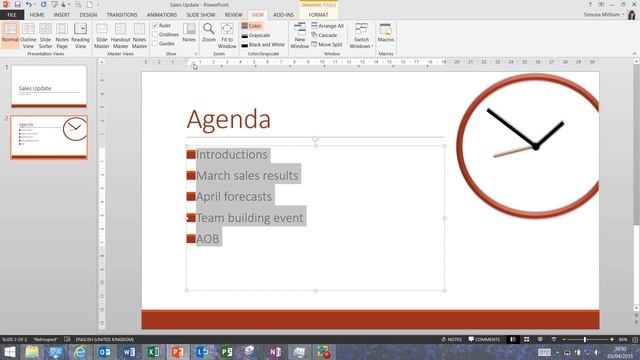The image size is (640, 360).
Task: Toggle the Notes pane in Show group
Action: click(189, 33)
